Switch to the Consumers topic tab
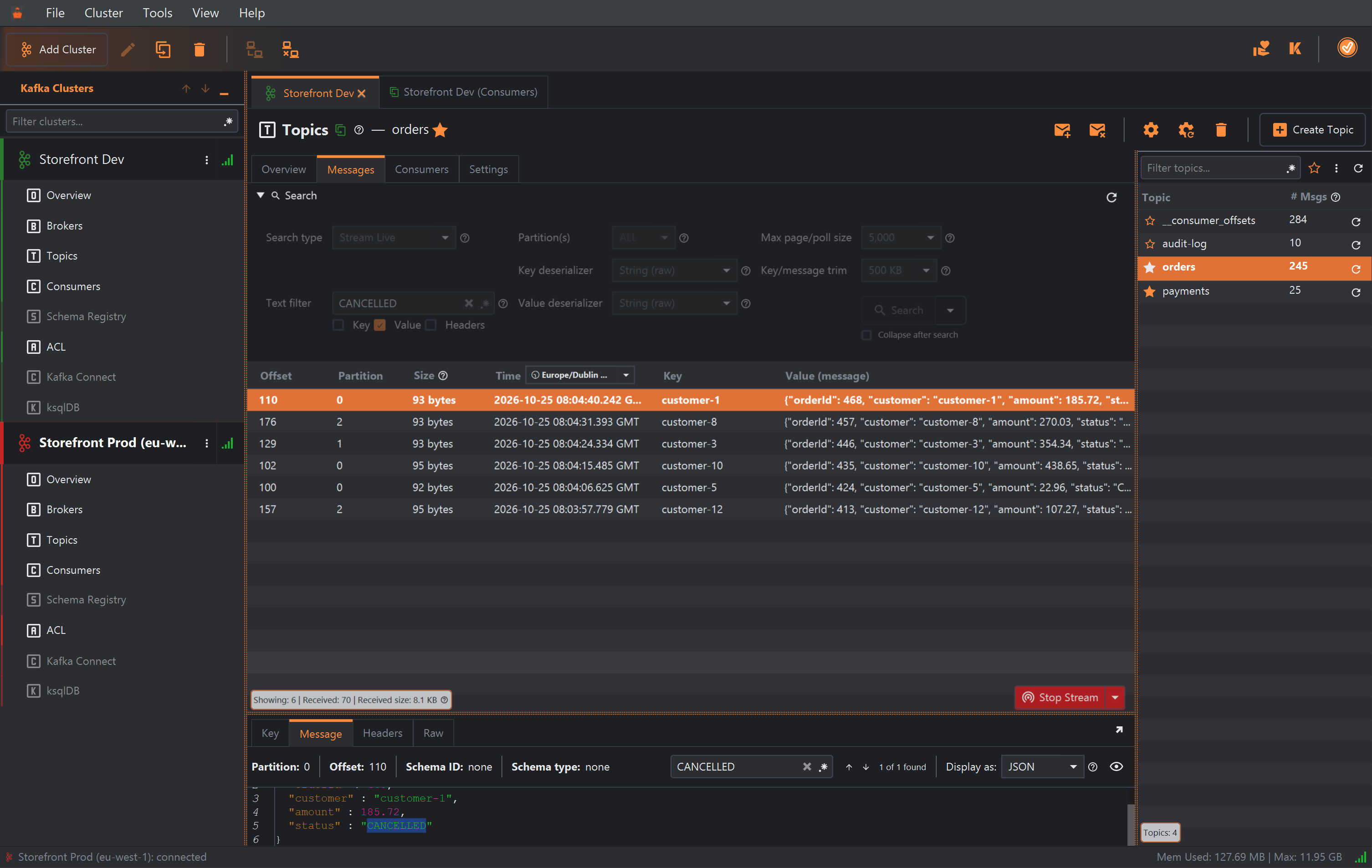The image size is (1372, 868). (x=422, y=169)
